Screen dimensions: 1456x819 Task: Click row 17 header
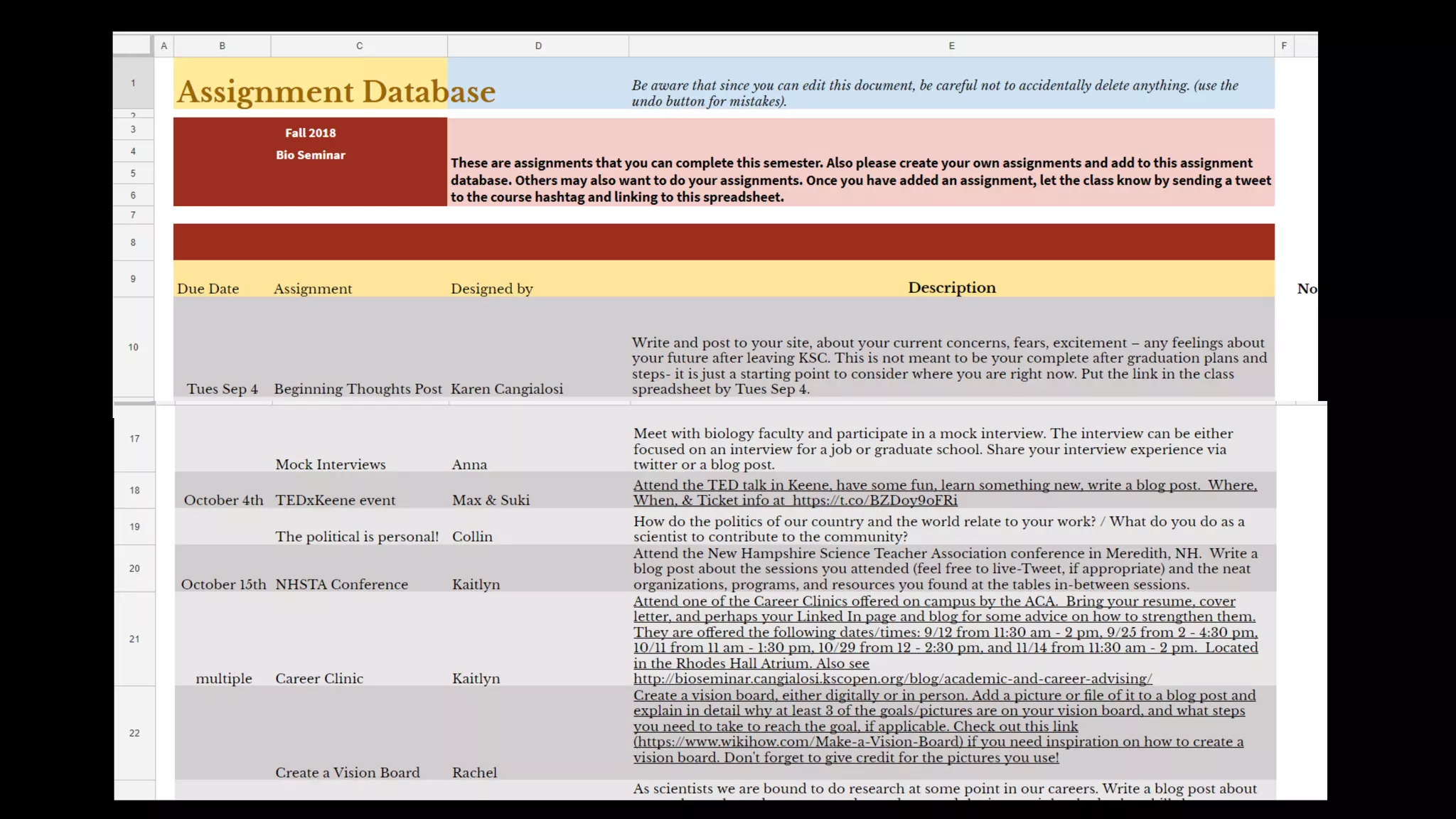pos(134,439)
